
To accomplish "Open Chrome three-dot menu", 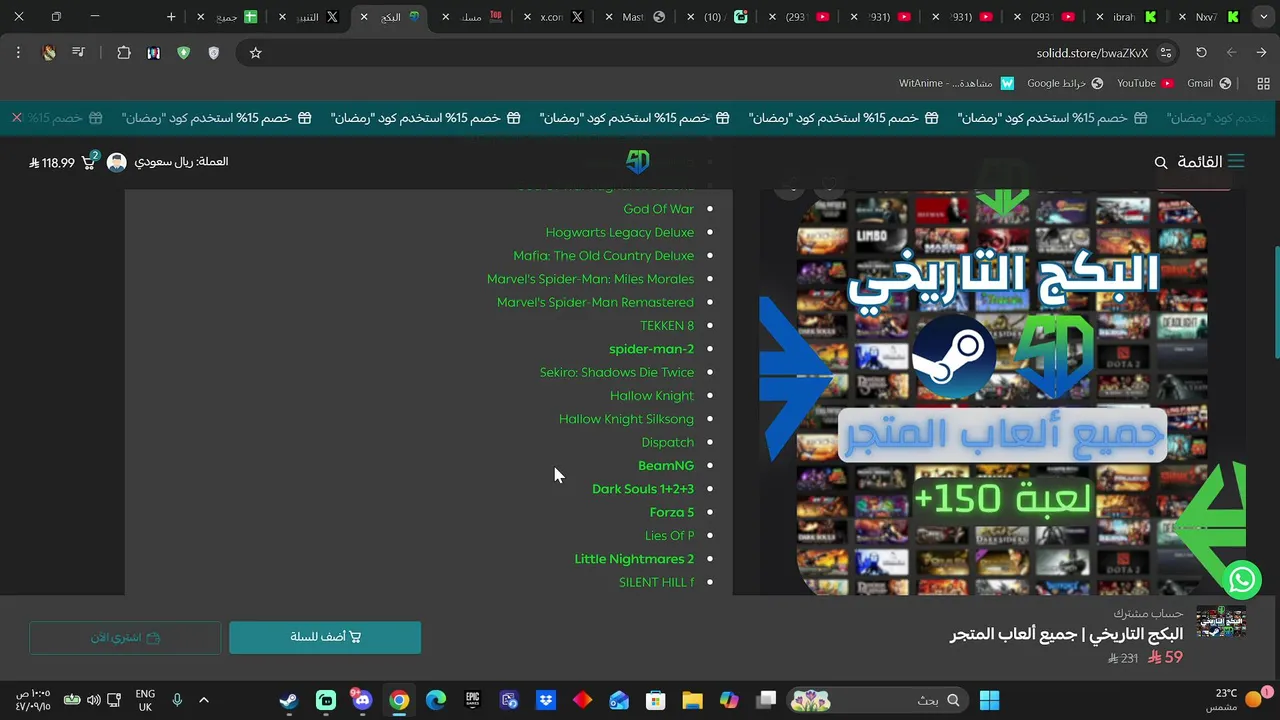I will [x=18, y=53].
